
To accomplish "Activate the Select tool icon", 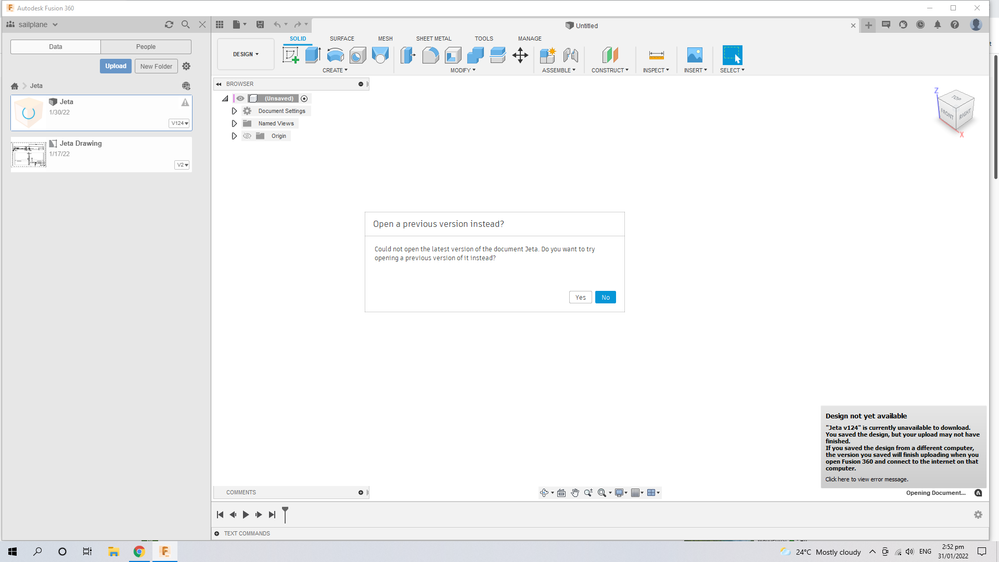I will (732, 55).
